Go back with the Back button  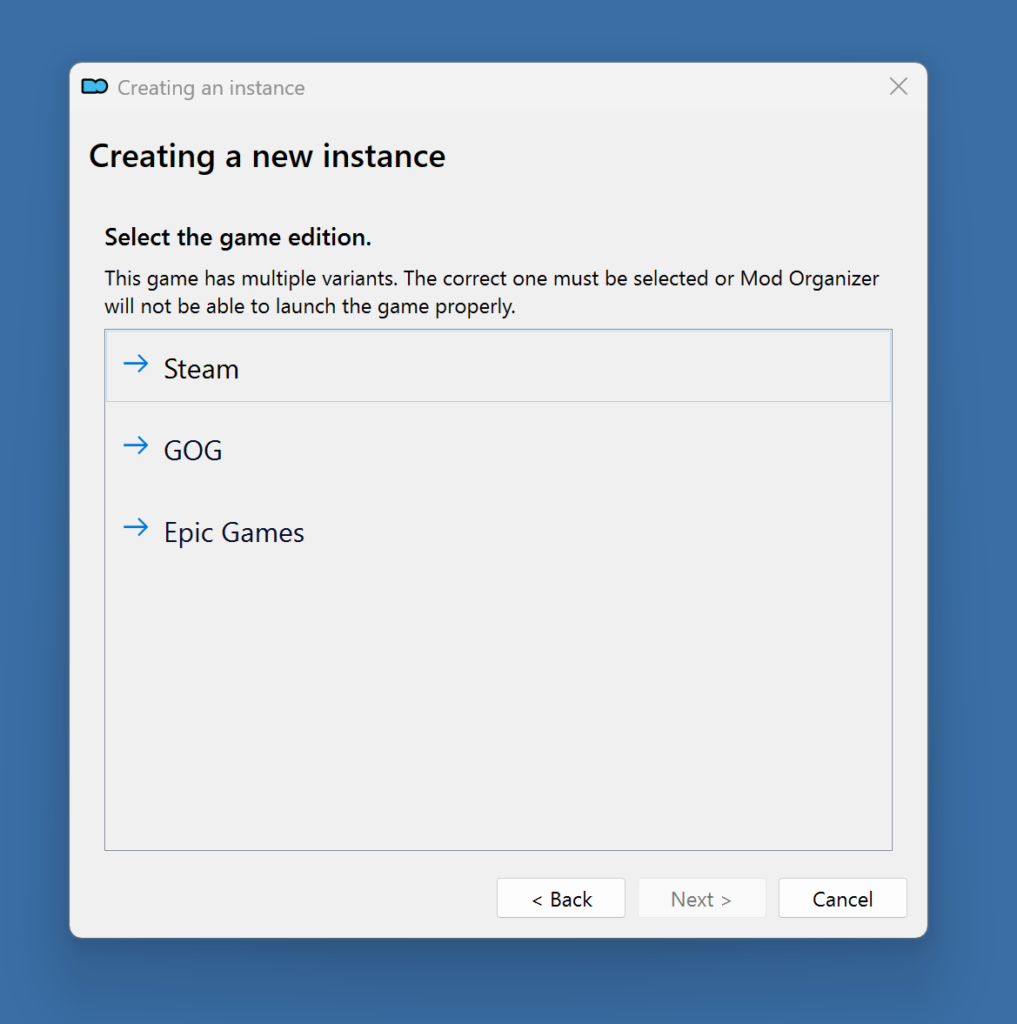pyautogui.click(x=561, y=899)
